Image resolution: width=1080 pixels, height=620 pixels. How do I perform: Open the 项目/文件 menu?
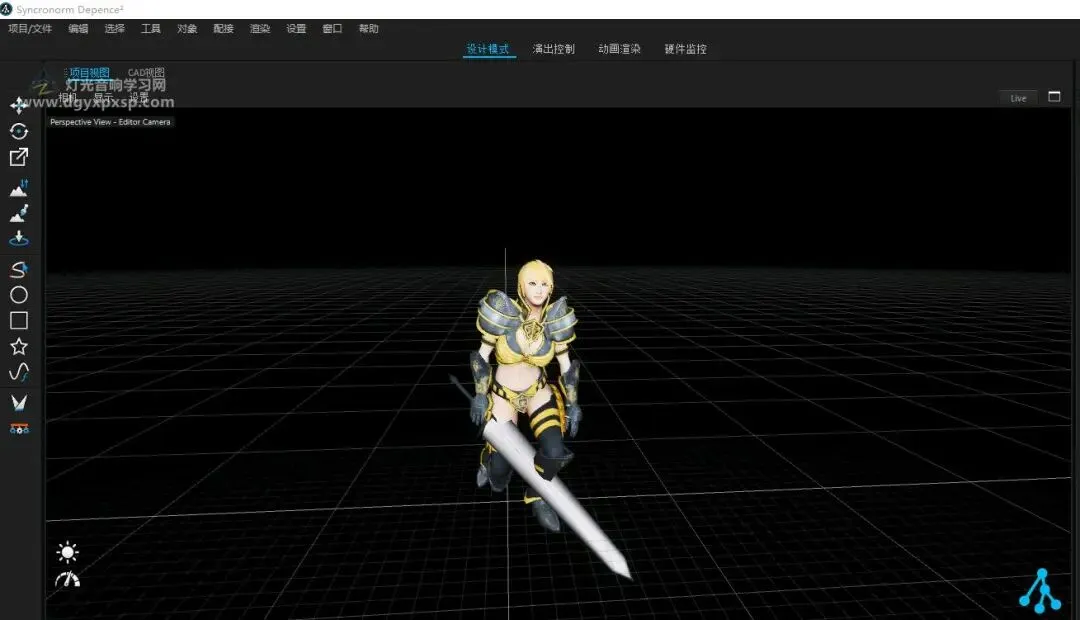30,28
